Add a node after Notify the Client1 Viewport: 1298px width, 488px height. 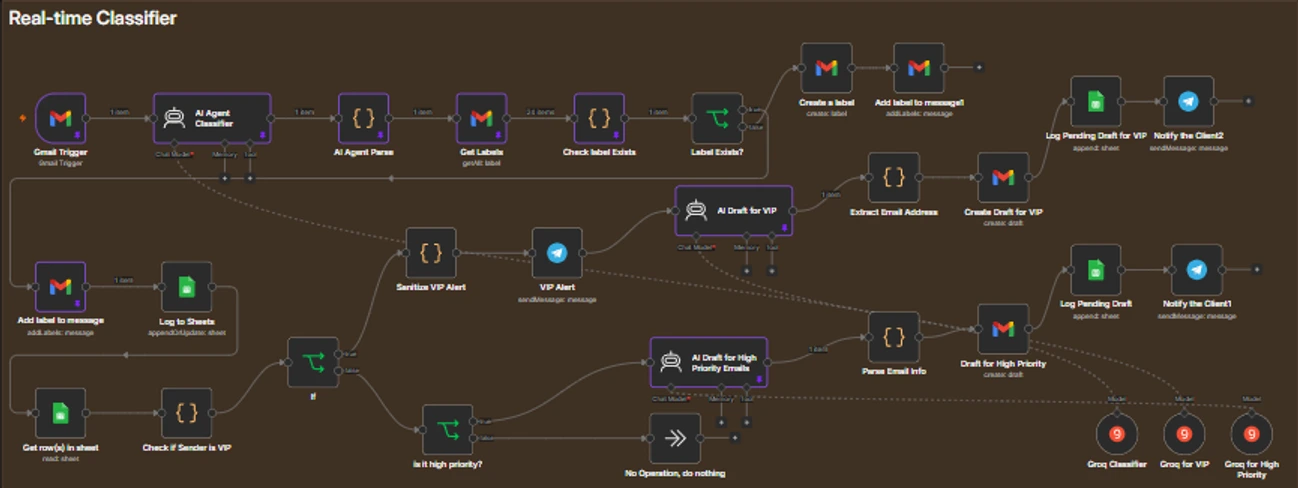pos(1256,269)
